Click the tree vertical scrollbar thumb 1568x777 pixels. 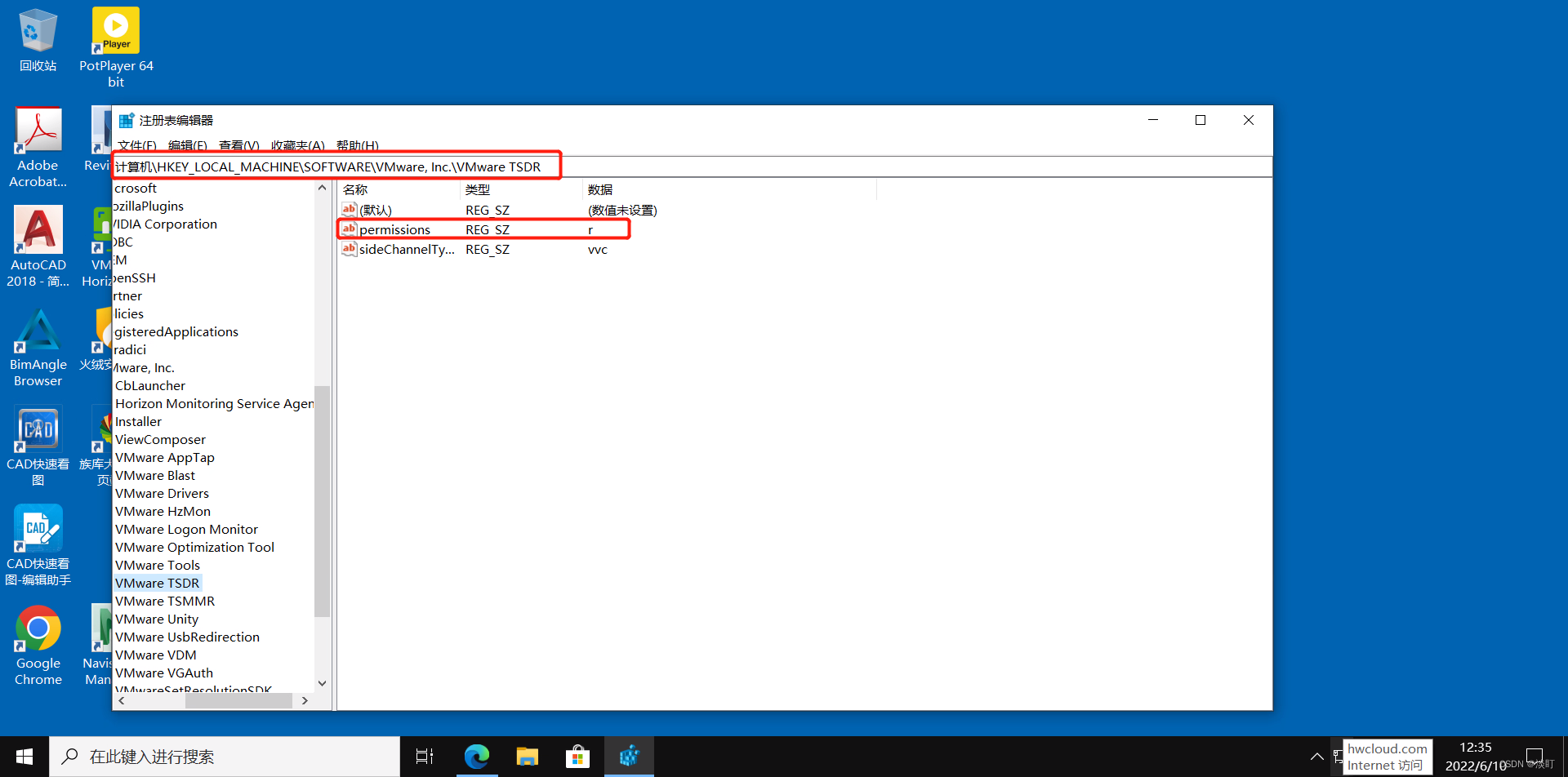(x=322, y=501)
